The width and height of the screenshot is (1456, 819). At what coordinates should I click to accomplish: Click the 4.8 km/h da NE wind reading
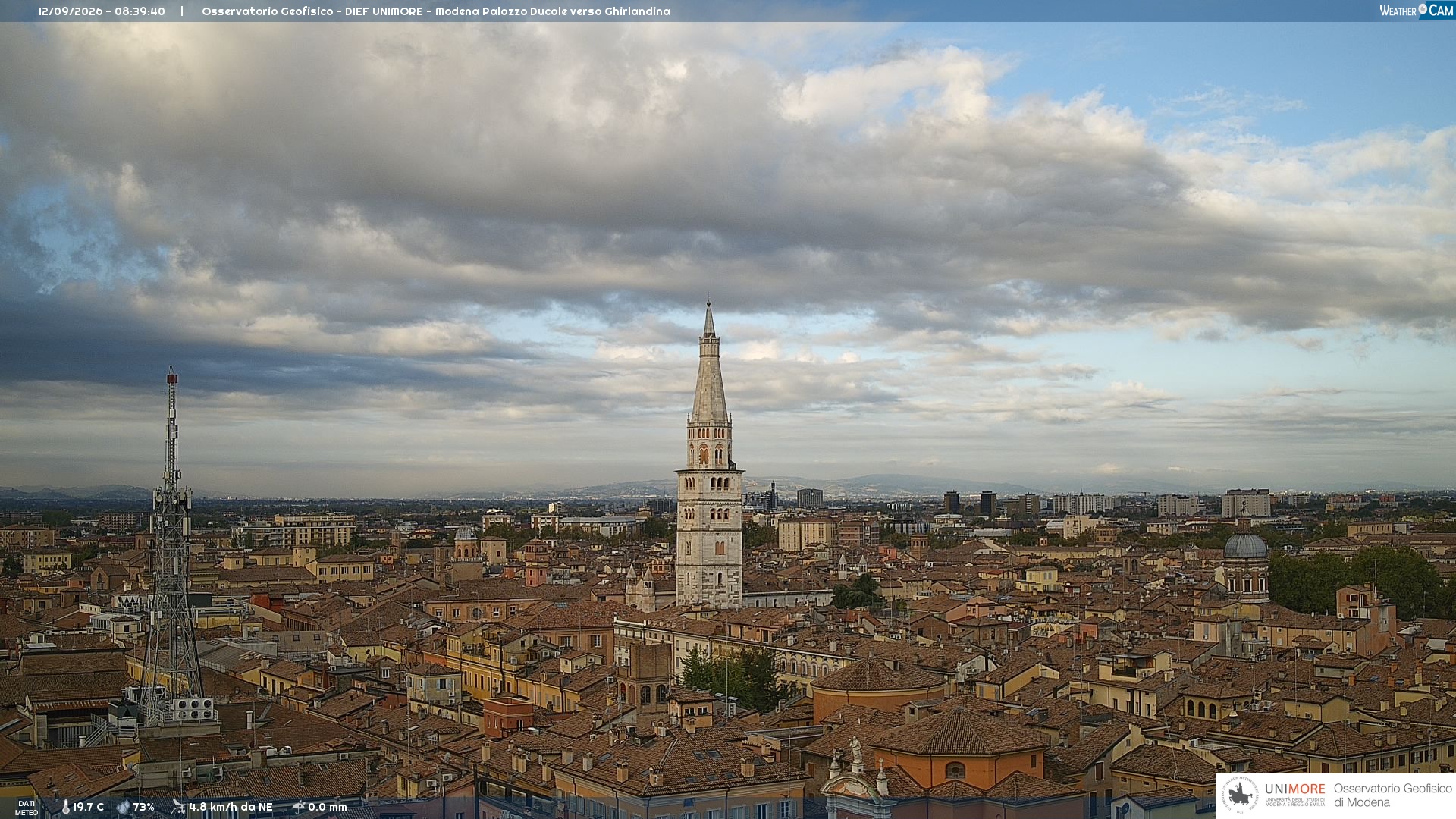click(x=231, y=807)
